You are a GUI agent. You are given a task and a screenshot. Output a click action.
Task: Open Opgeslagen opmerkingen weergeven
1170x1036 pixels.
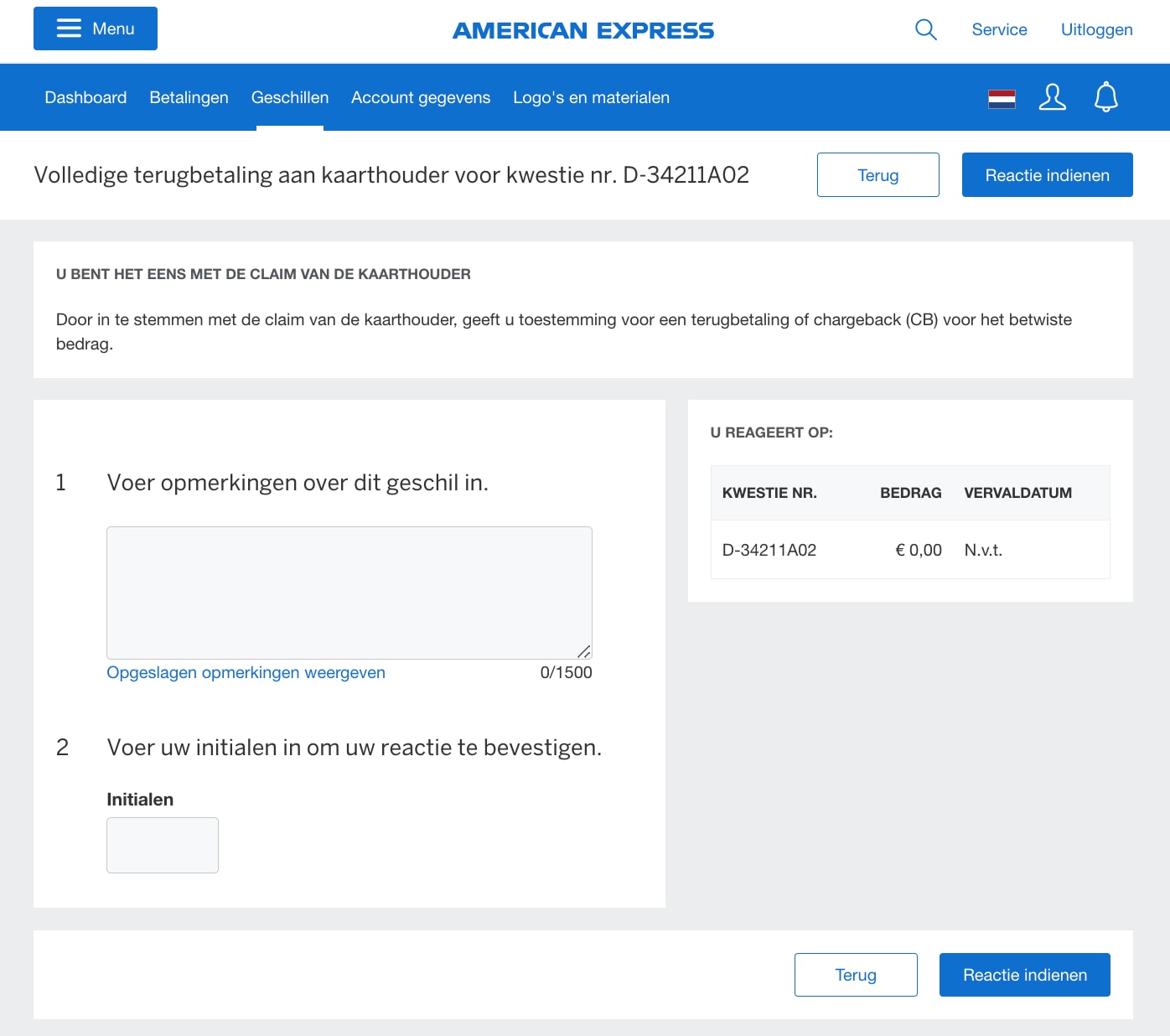pyautogui.click(x=246, y=672)
